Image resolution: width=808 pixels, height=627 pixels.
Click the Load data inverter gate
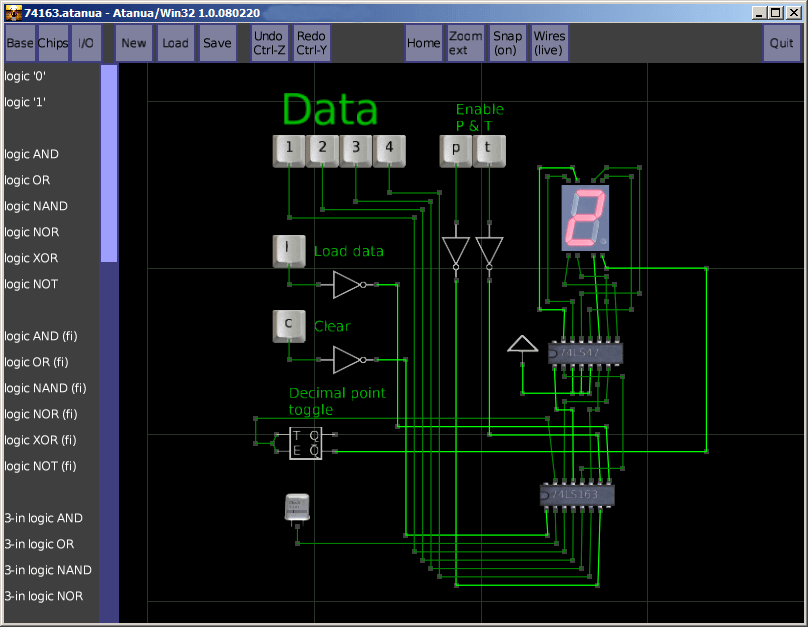348,285
